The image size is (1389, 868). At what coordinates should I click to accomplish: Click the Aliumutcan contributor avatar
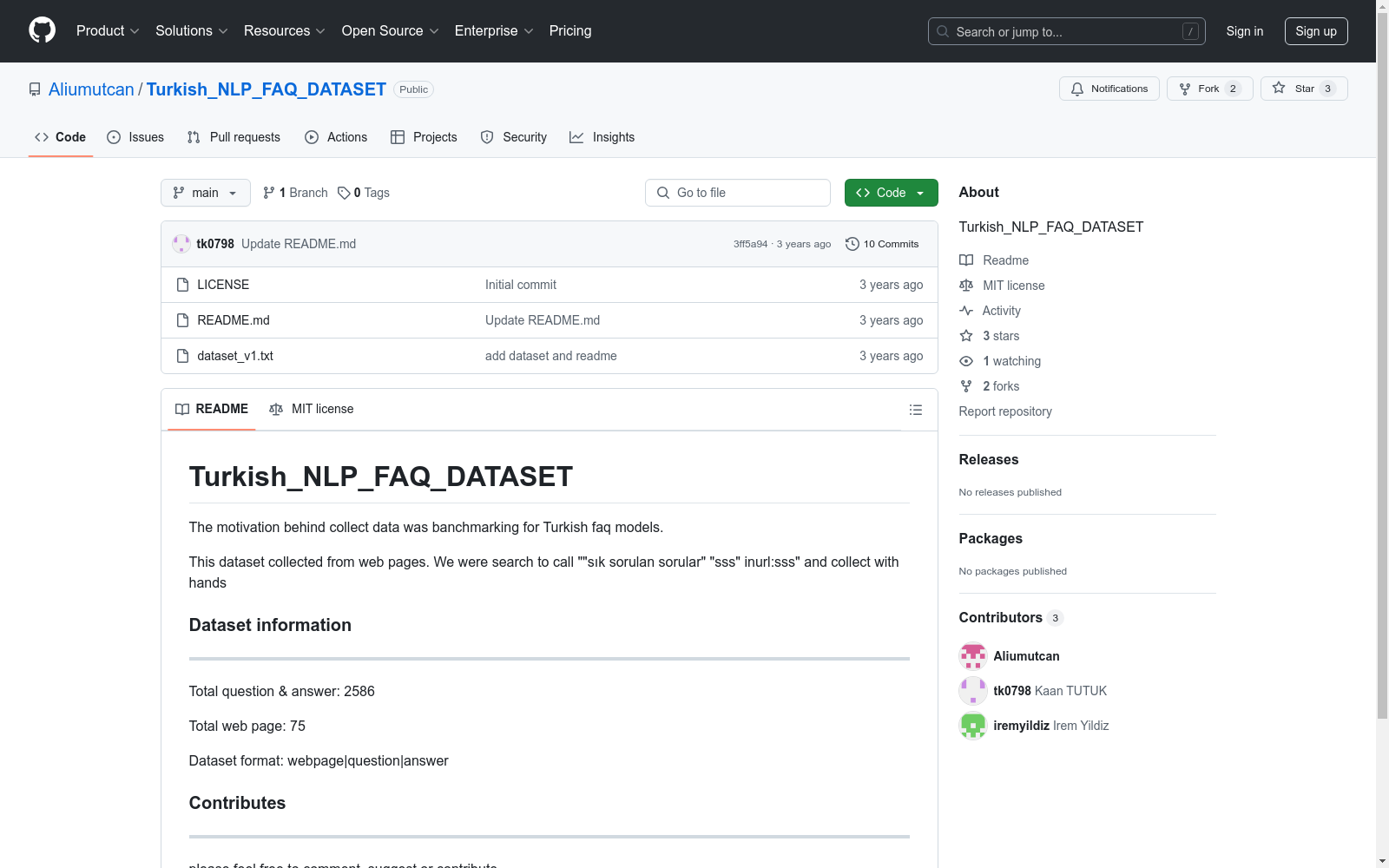[973, 656]
